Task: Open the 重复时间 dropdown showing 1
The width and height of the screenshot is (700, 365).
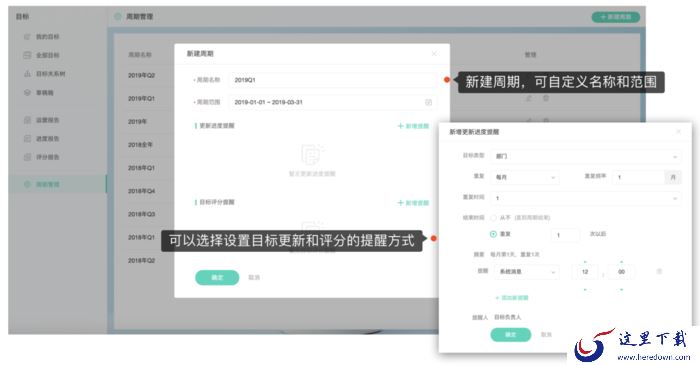Action: [x=586, y=198]
